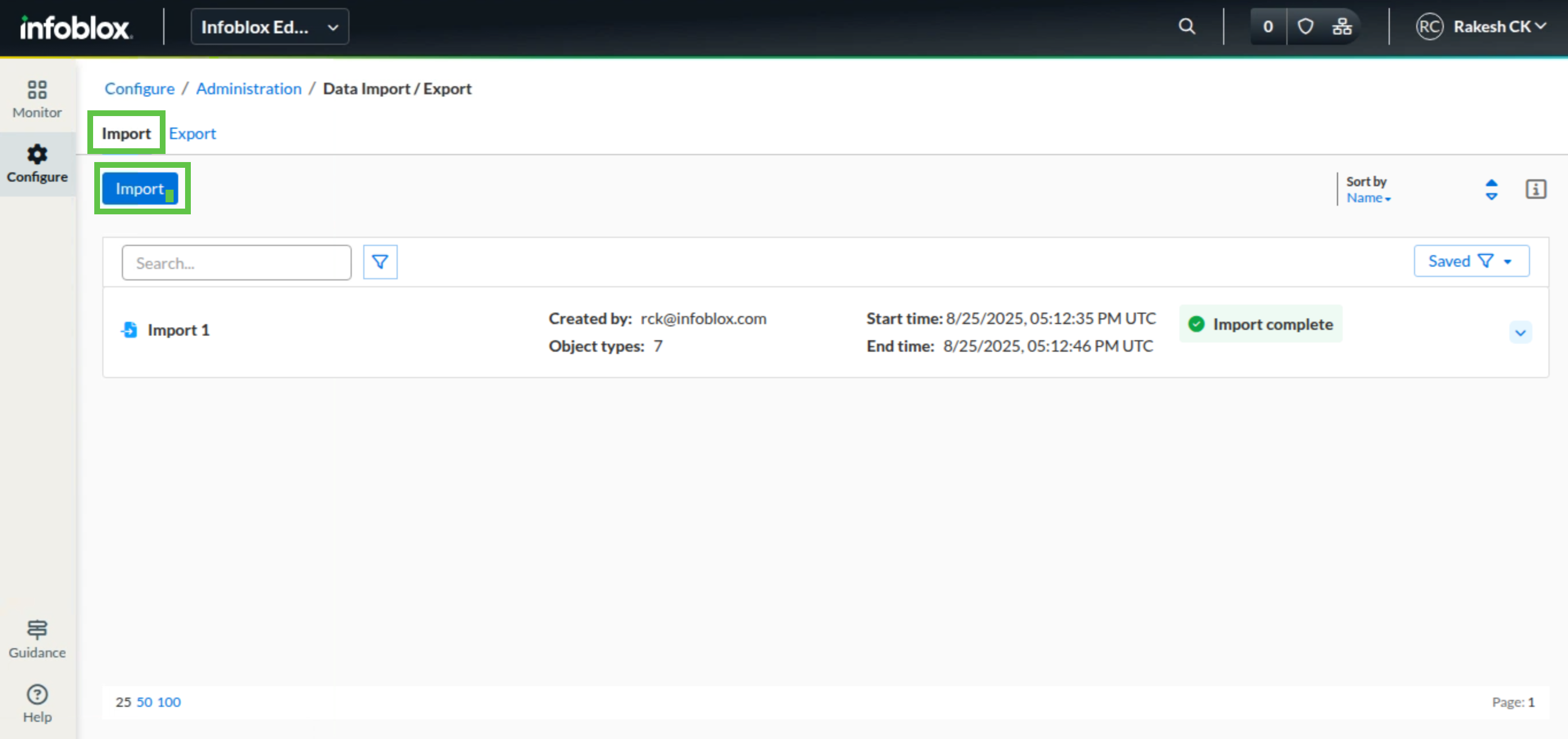
Task: Open the Help question mark icon
Action: tap(37, 702)
